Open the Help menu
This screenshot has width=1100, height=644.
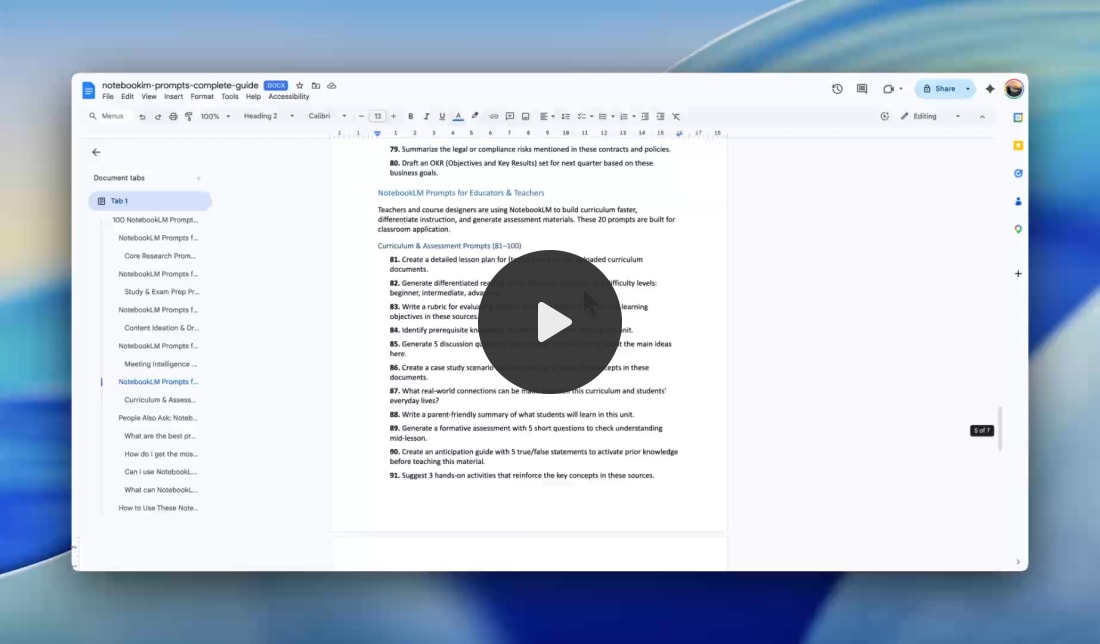253,97
